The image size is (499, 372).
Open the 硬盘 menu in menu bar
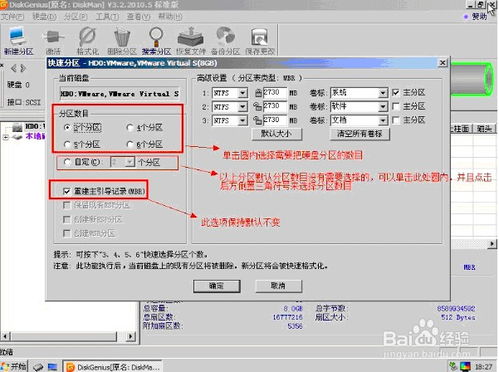tap(44, 16)
